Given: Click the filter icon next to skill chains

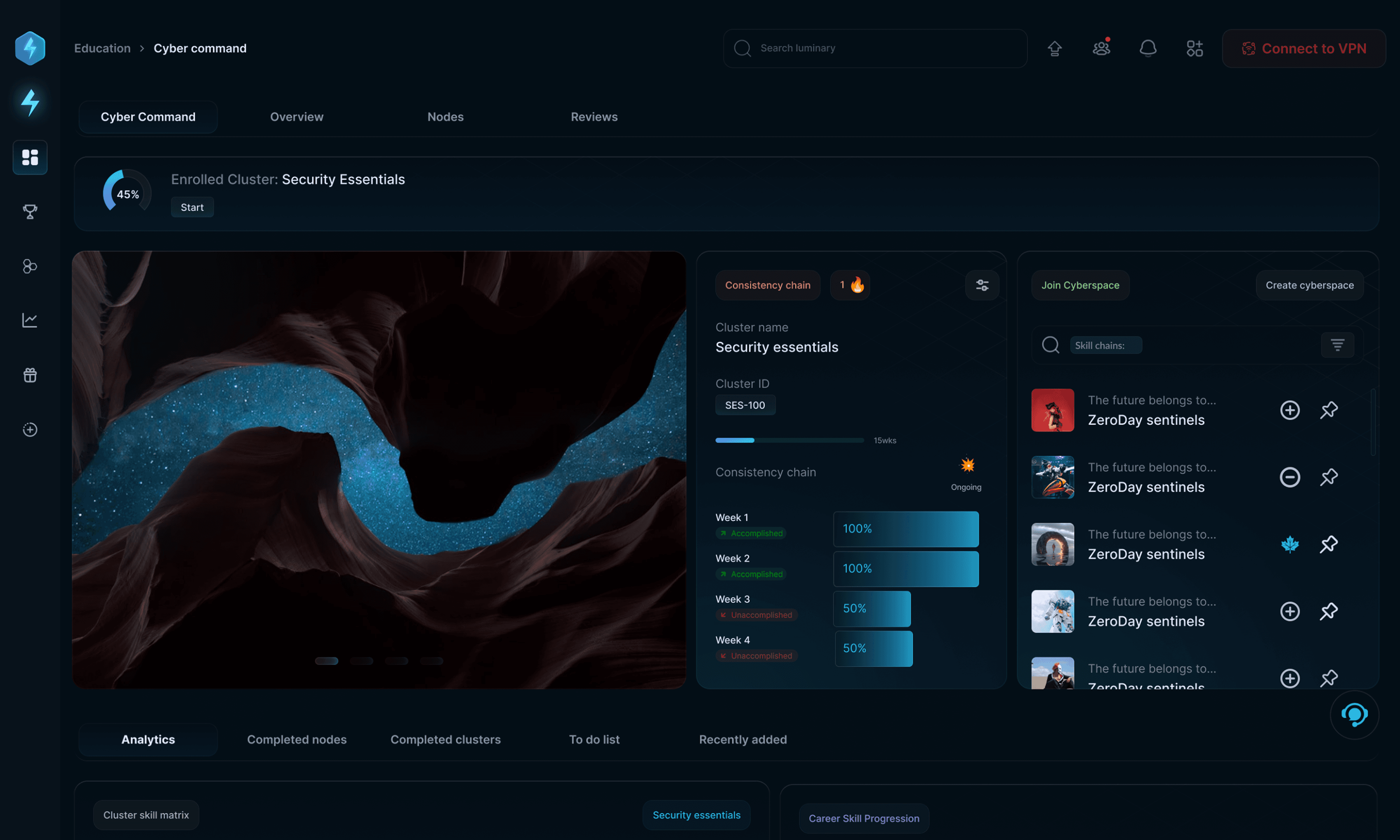Looking at the screenshot, I should [x=1337, y=345].
